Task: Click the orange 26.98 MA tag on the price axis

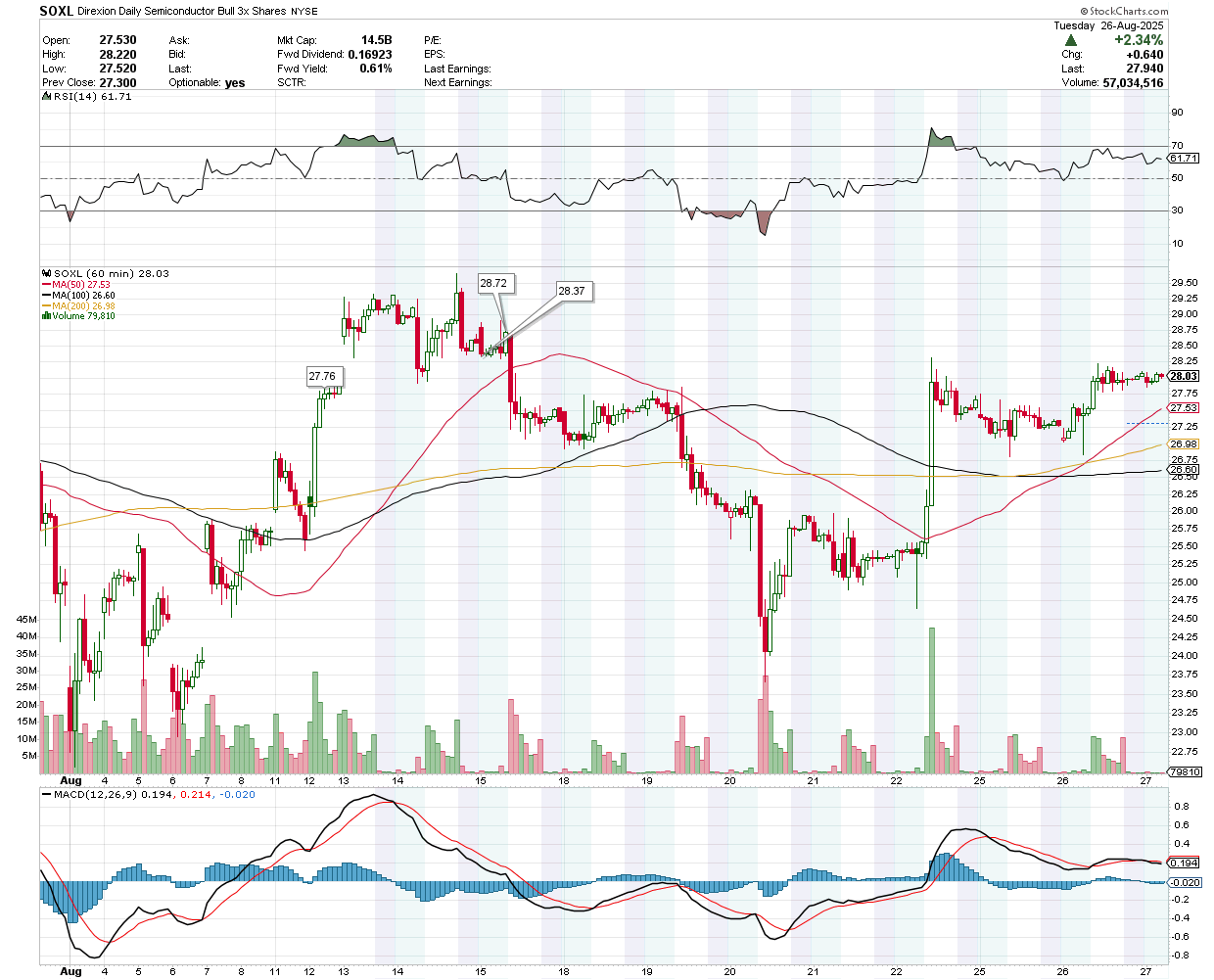Action: 1185,444
